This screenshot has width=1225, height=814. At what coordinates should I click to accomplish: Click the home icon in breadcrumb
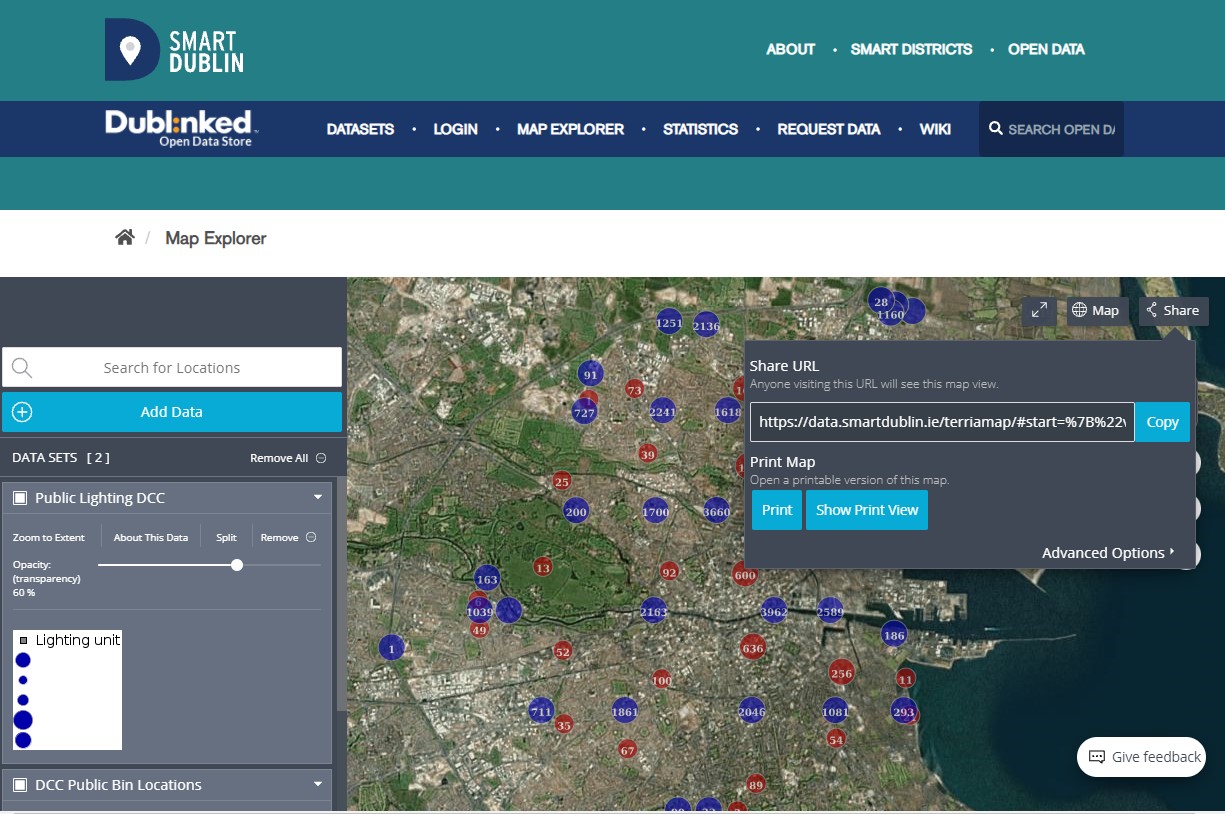(125, 238)
